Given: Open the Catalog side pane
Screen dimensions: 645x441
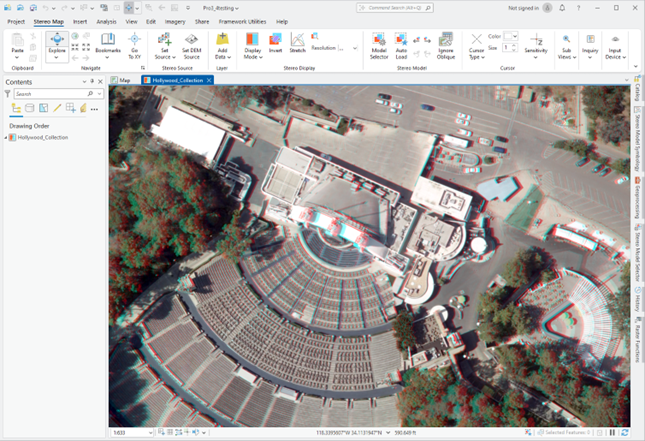Looking at the screenshot, I should coord(637,94).
